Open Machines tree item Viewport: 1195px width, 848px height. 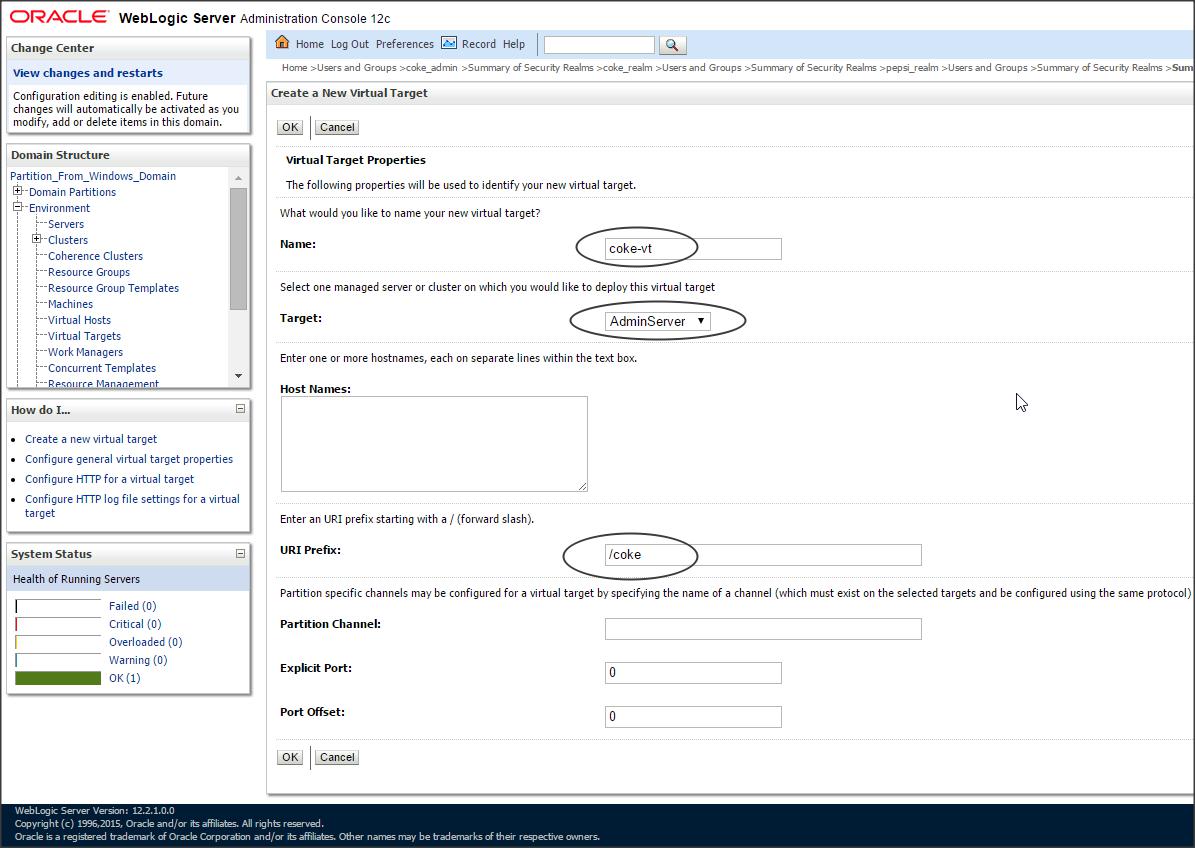tap(70, 304)
